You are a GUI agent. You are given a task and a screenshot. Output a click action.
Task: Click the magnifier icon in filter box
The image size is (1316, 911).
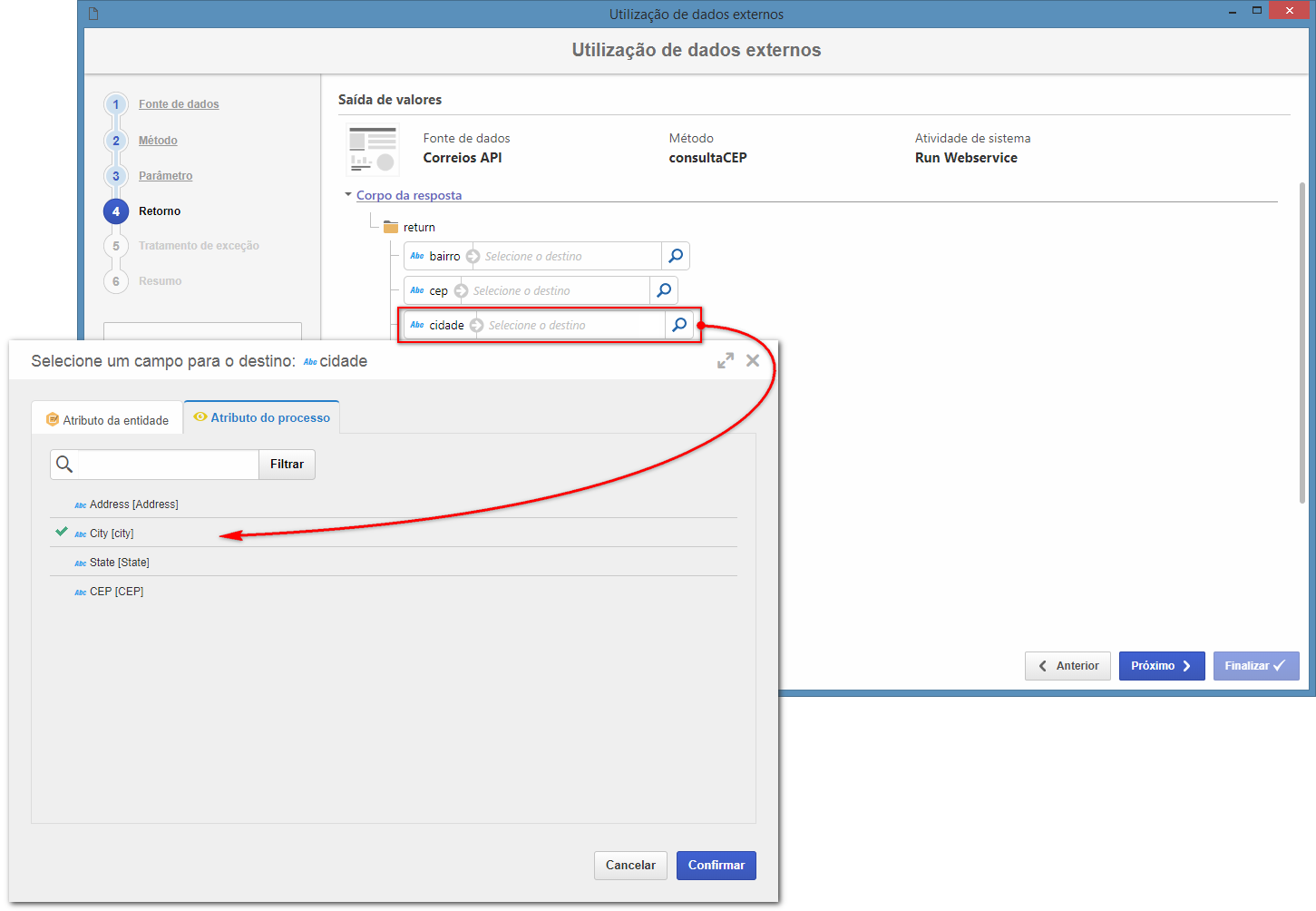click(64, 465)
